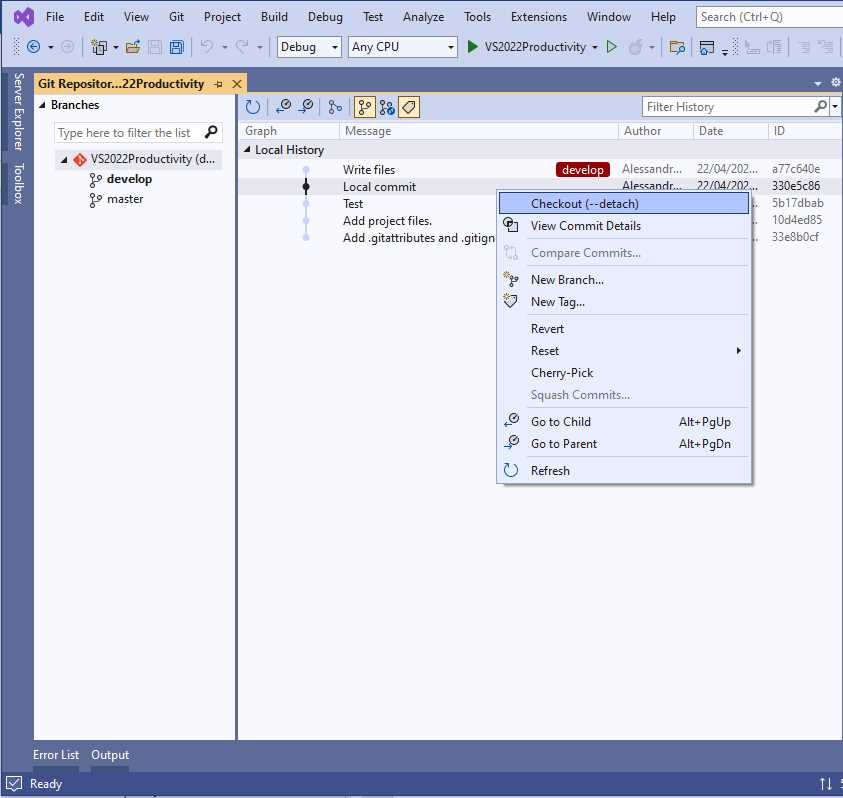Click the Filter History input field
843x798 pixels.
728,106
